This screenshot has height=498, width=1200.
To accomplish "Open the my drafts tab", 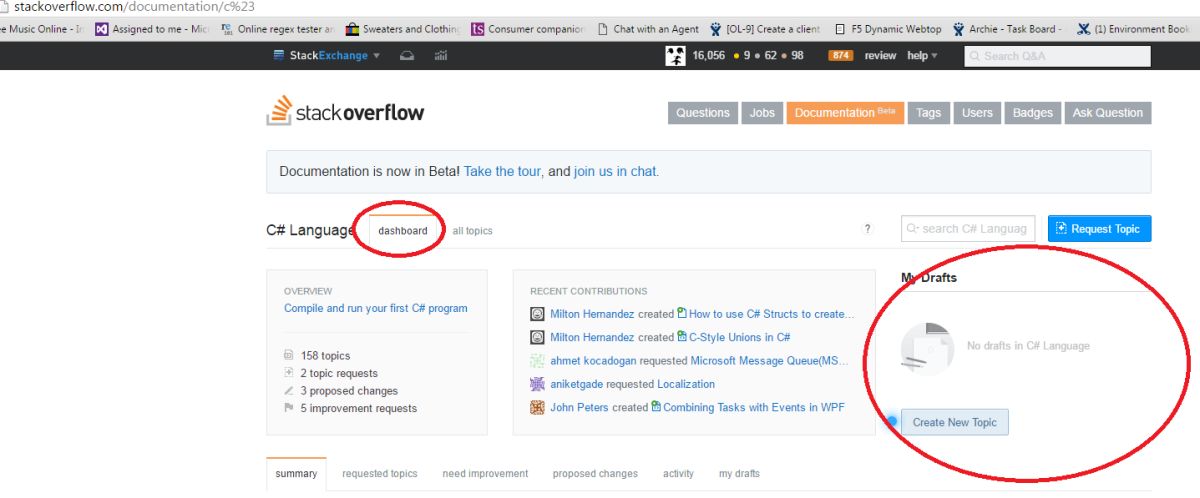I will [739, 474].
